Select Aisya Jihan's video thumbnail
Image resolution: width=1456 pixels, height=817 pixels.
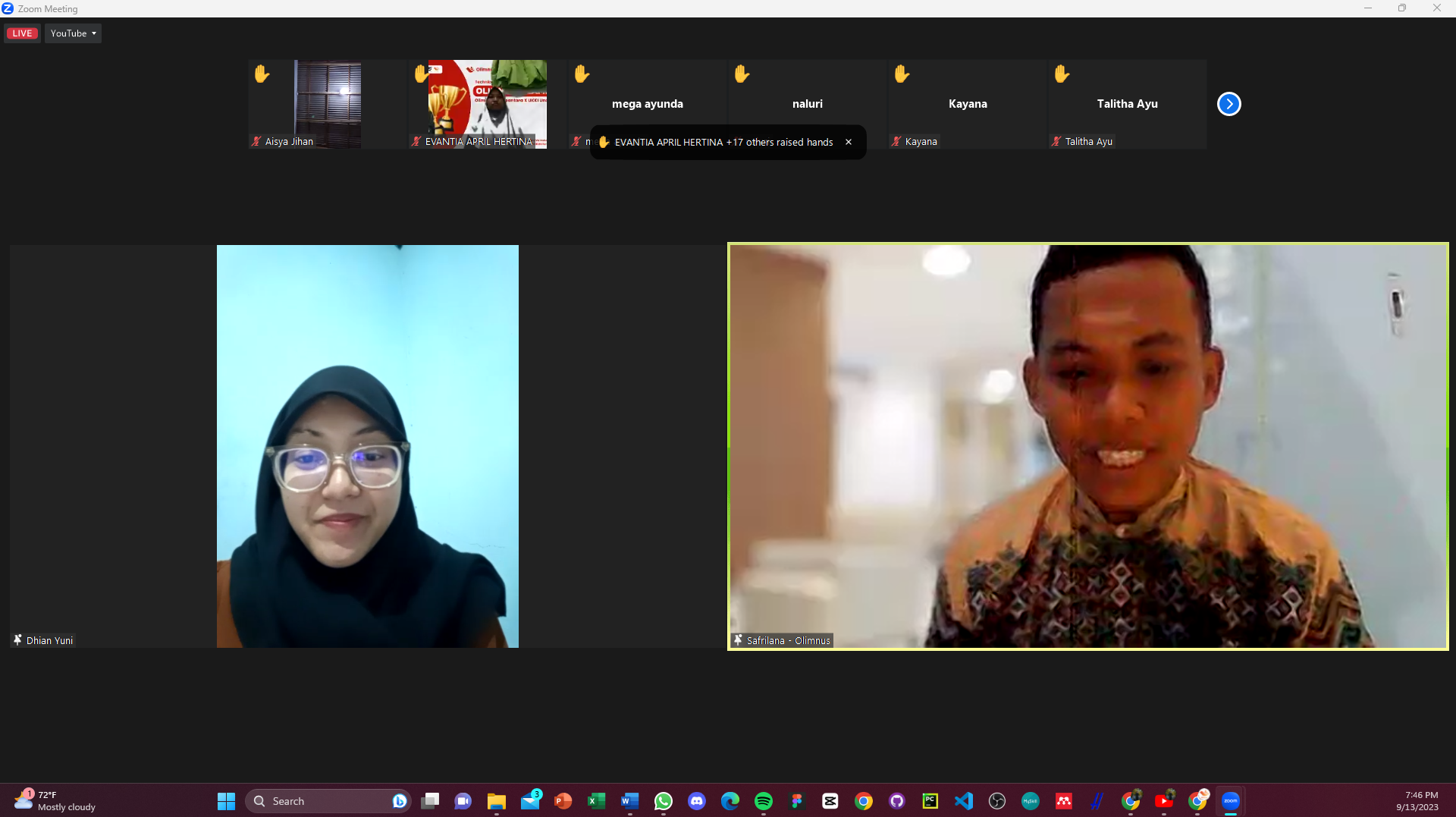click(327, 104)
